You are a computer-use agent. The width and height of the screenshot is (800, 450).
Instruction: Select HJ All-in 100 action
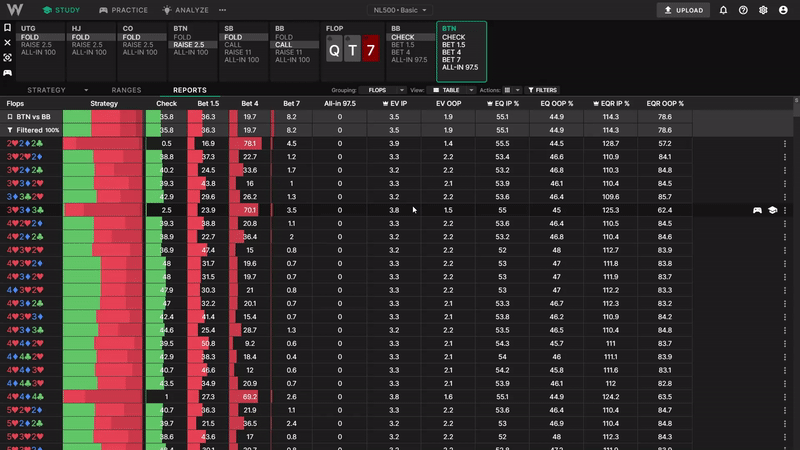pos(89,52)
